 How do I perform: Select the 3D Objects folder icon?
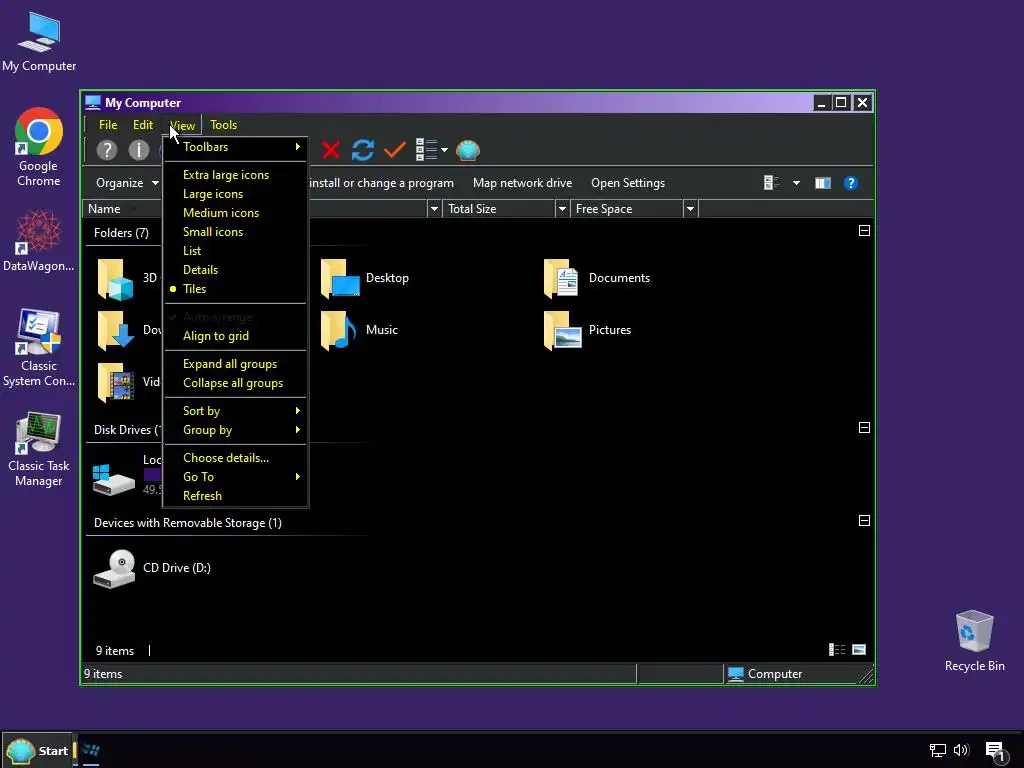click(116, 279)
